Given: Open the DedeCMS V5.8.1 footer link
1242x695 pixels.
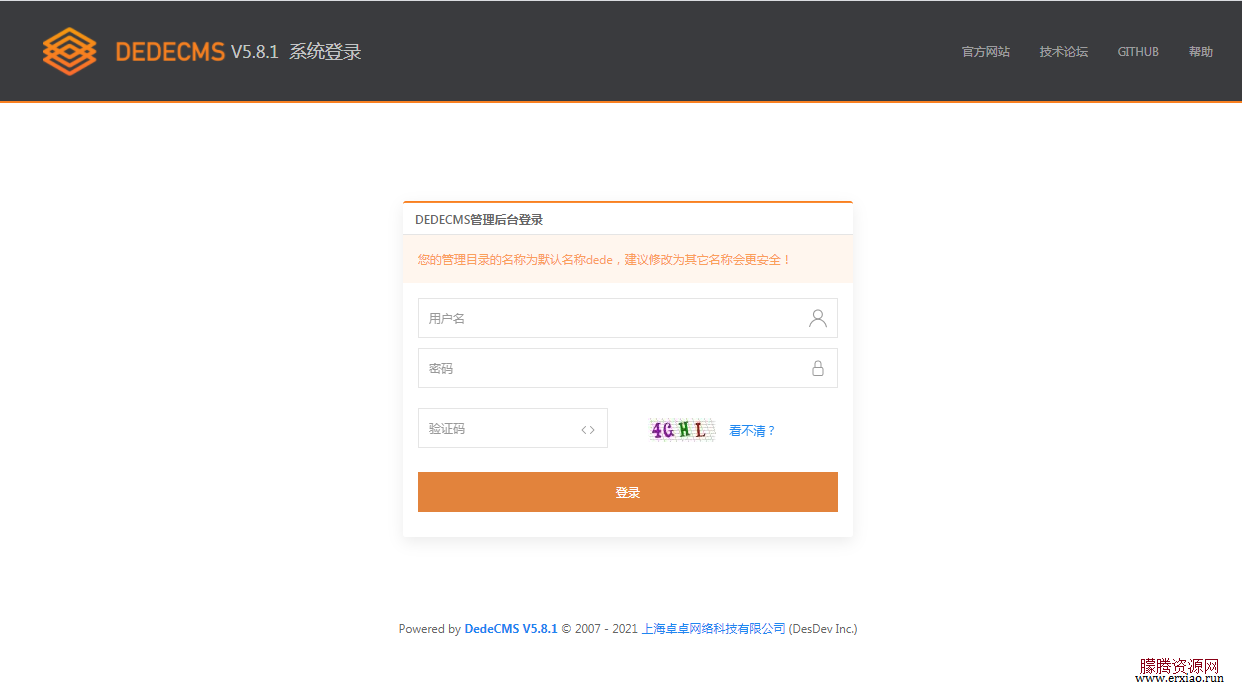Looking at the screenshot, I should coord(511,629).
